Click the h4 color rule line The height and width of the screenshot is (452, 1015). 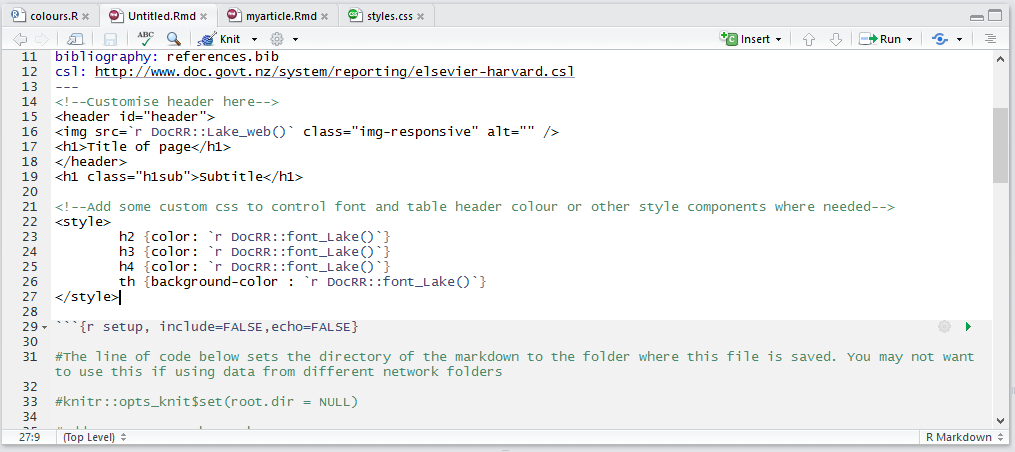tap(255, 267)
